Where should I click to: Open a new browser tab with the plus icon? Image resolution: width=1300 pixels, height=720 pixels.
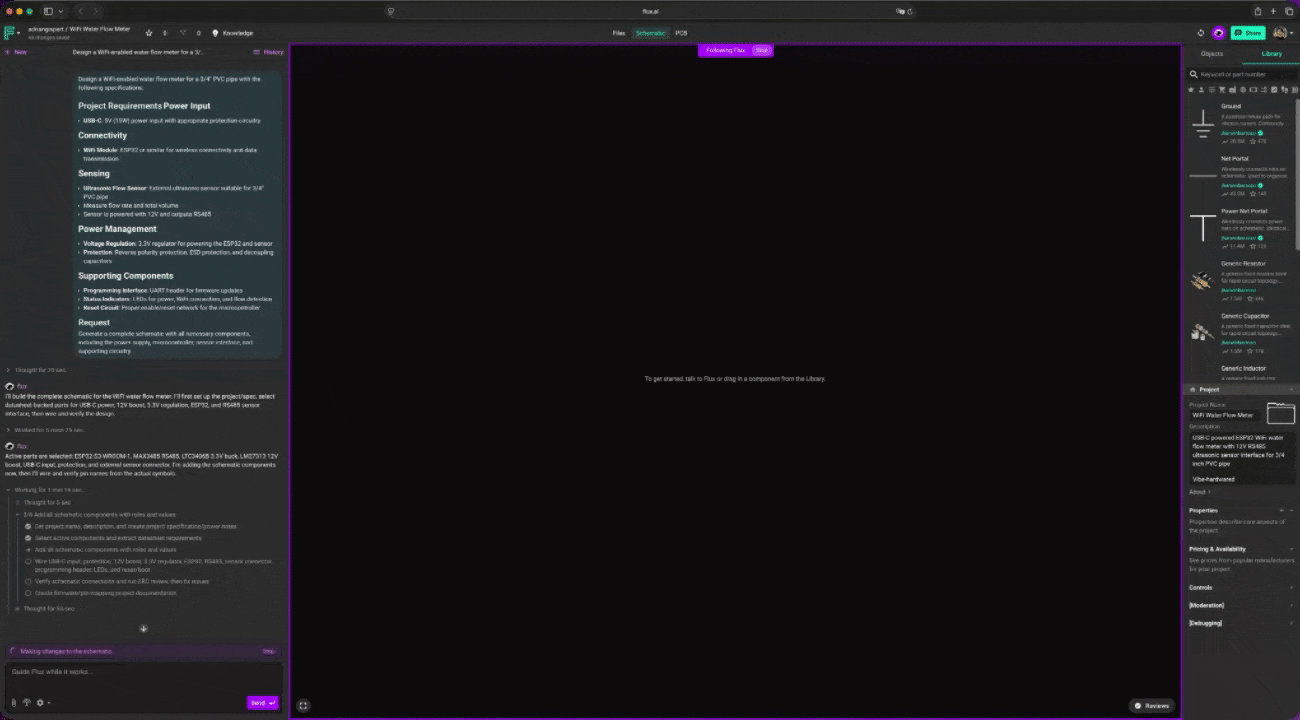(1274, 11)
